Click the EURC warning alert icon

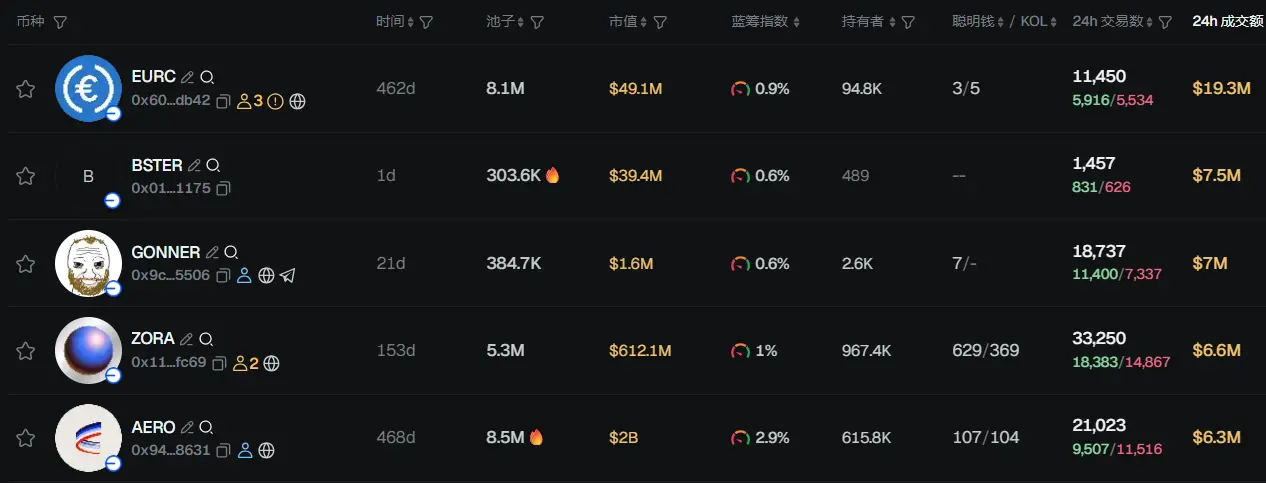tap(276, 101)
